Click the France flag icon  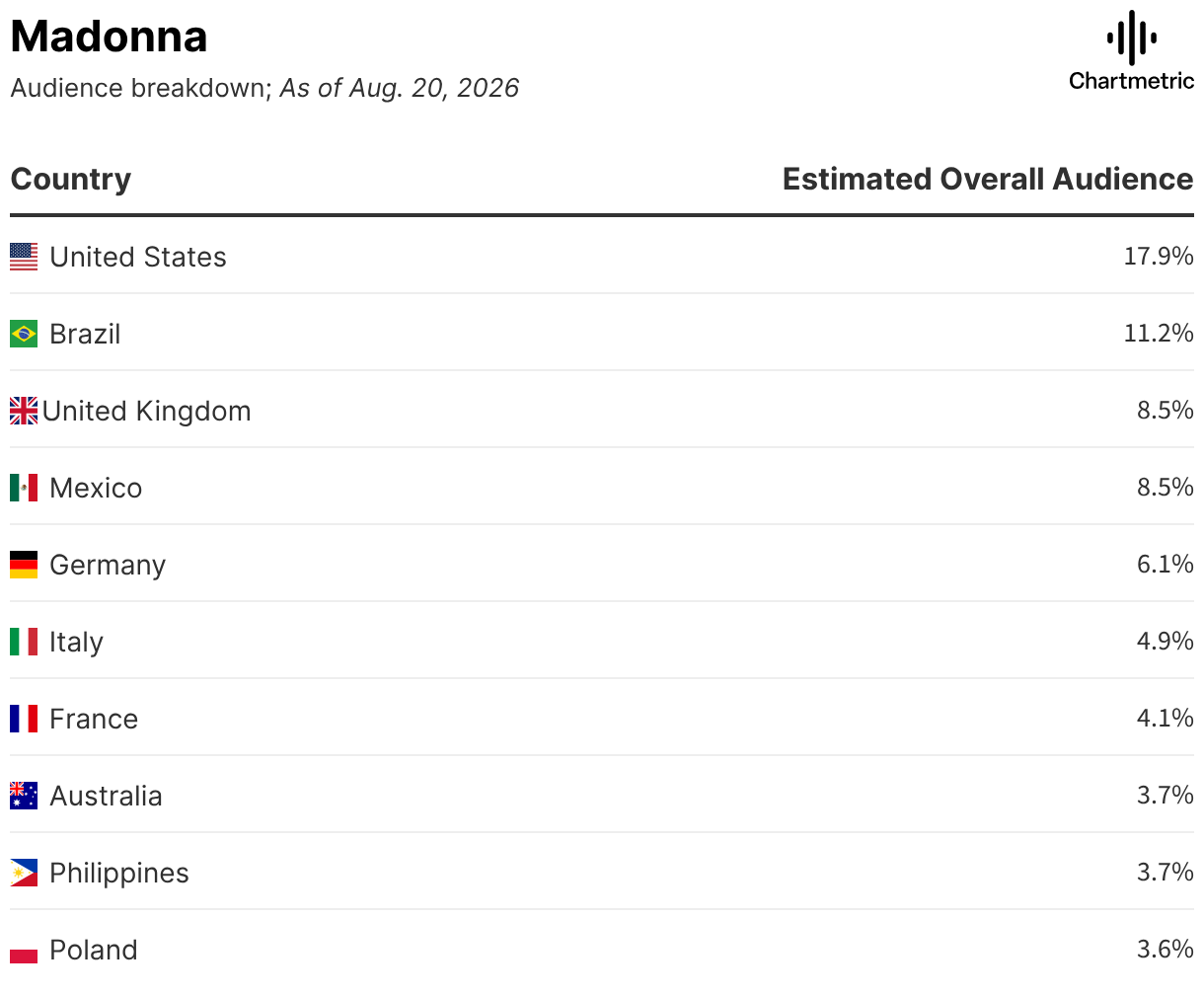point(24,719)
